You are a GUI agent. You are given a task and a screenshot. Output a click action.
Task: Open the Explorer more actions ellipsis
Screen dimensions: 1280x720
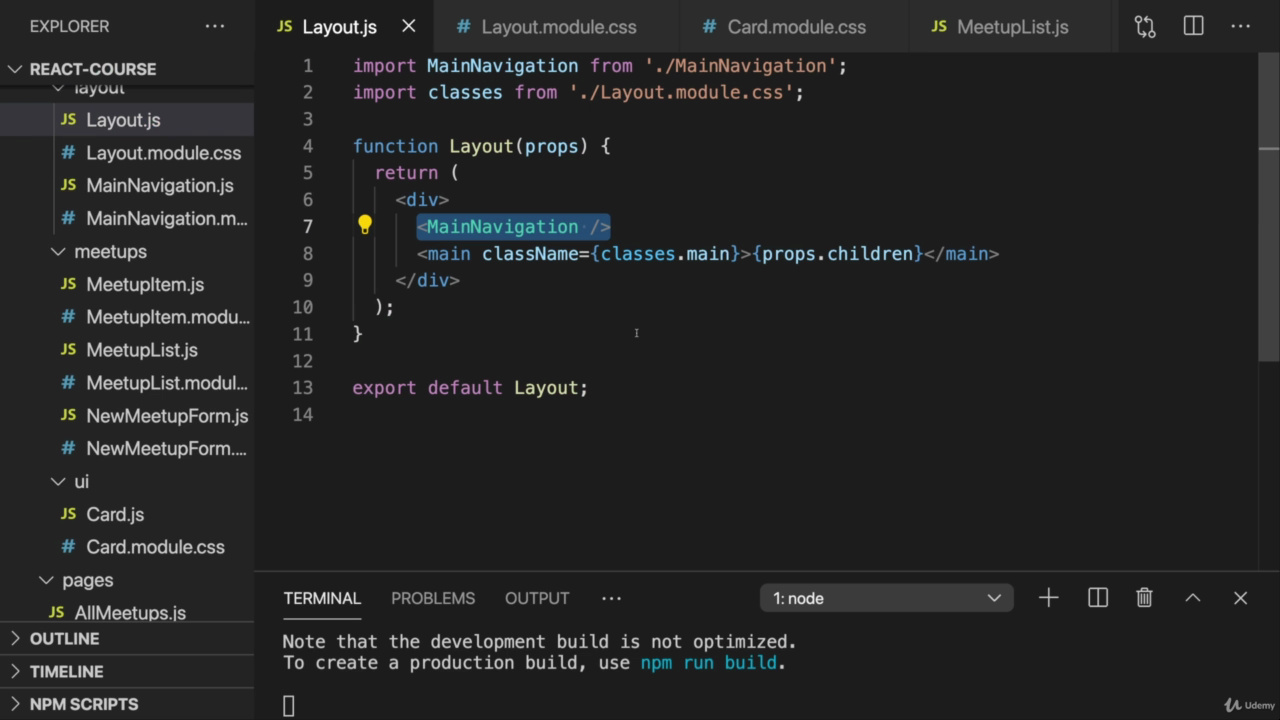[x=215, y=27]
